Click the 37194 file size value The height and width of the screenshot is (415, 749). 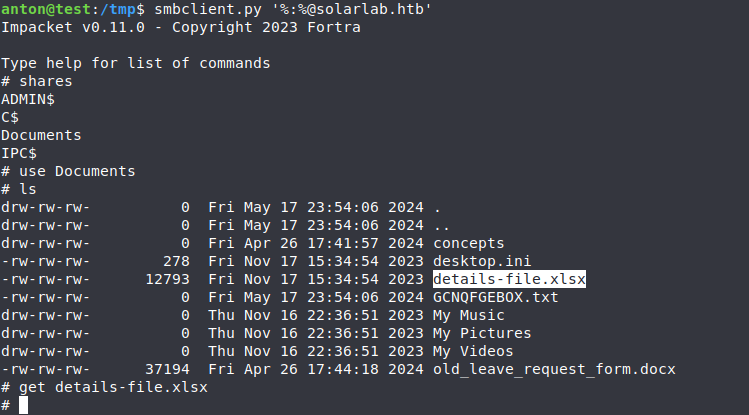(x=167, y=369)
